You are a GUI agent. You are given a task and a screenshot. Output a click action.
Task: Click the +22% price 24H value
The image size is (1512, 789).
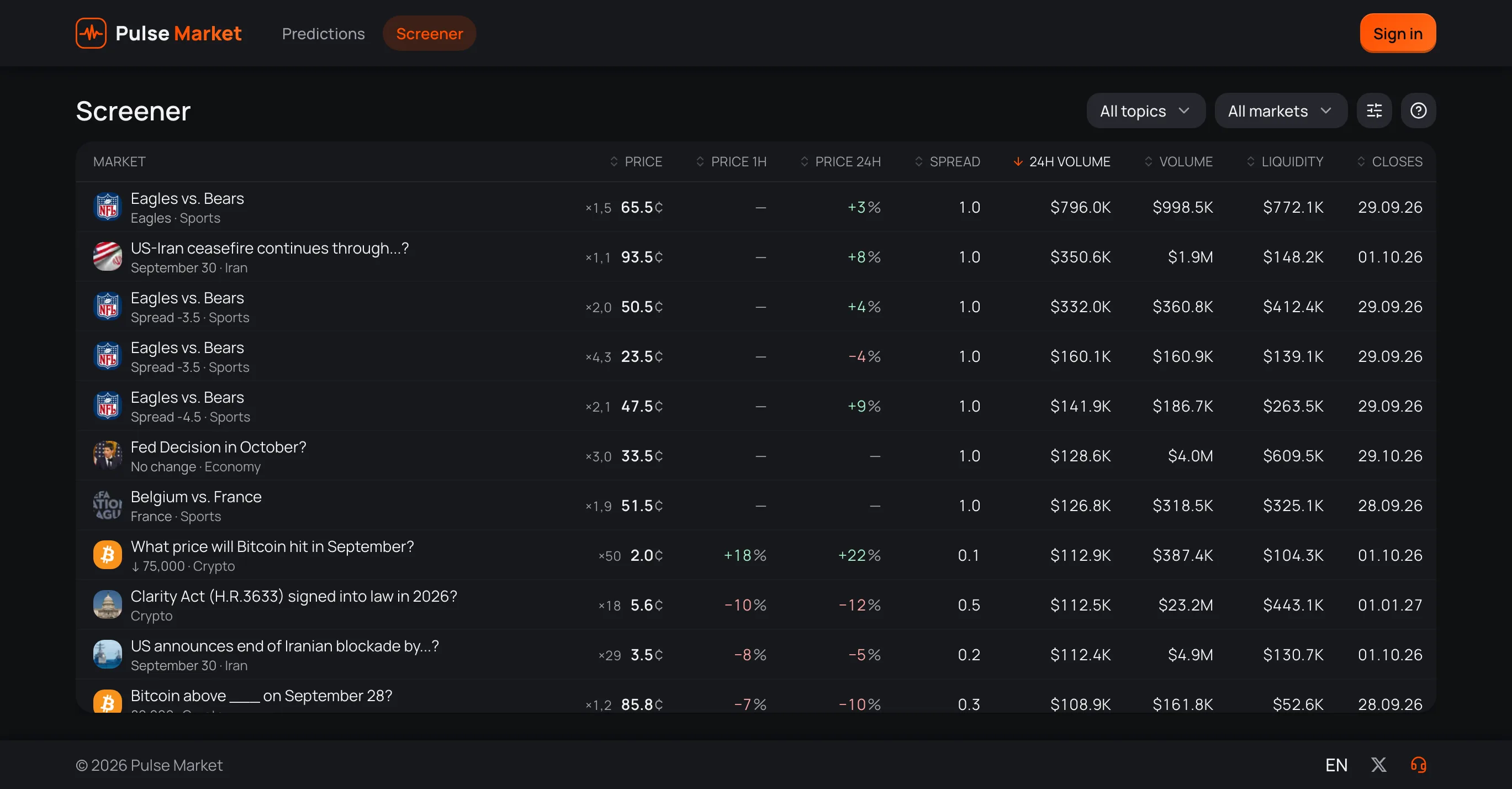[859, 555]
